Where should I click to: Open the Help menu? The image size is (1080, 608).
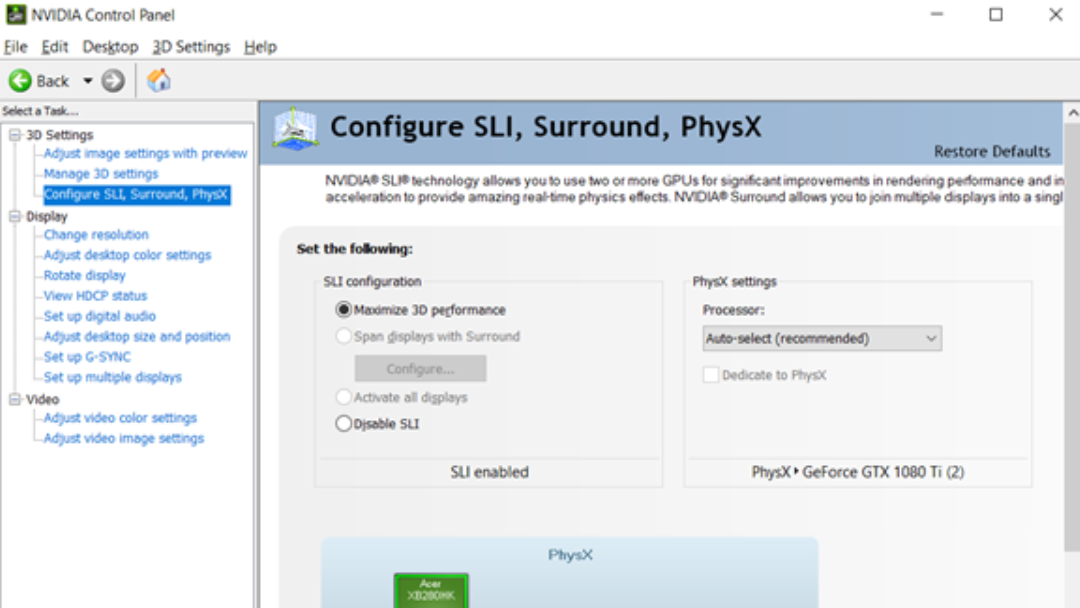pos(260,47)
